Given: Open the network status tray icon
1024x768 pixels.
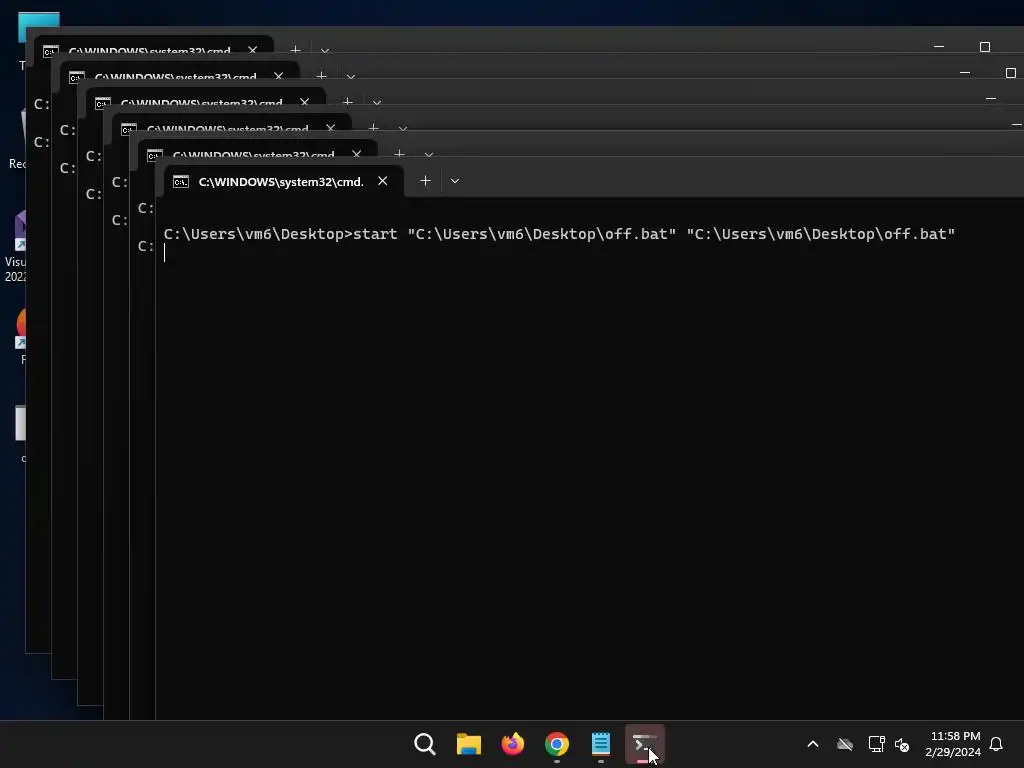Looking at the screenshot, I should [x=876, y=744].
